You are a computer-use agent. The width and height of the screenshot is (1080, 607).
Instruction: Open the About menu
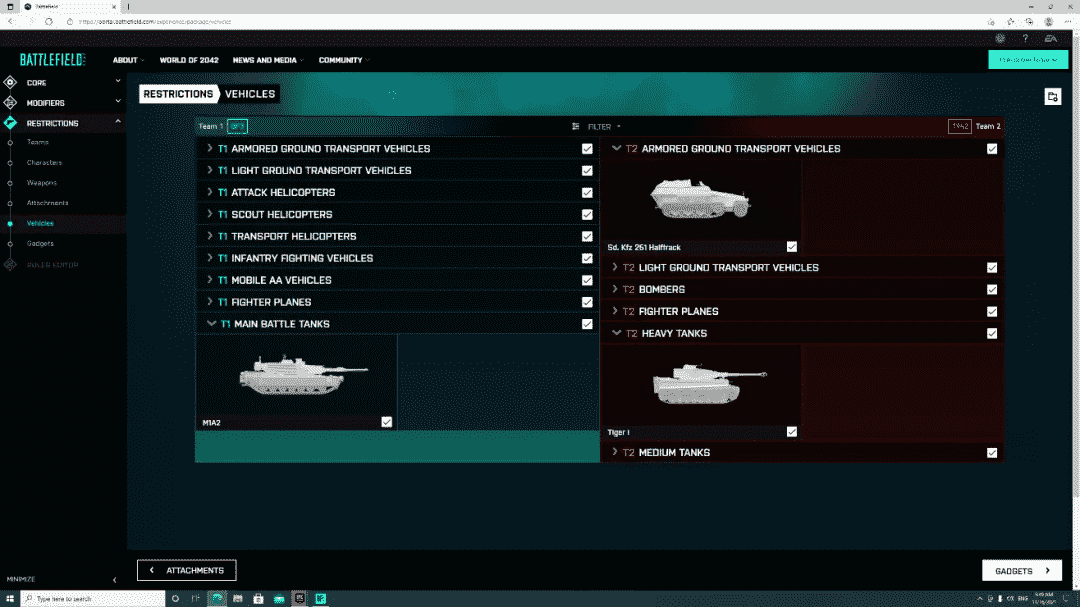[128, 61]
